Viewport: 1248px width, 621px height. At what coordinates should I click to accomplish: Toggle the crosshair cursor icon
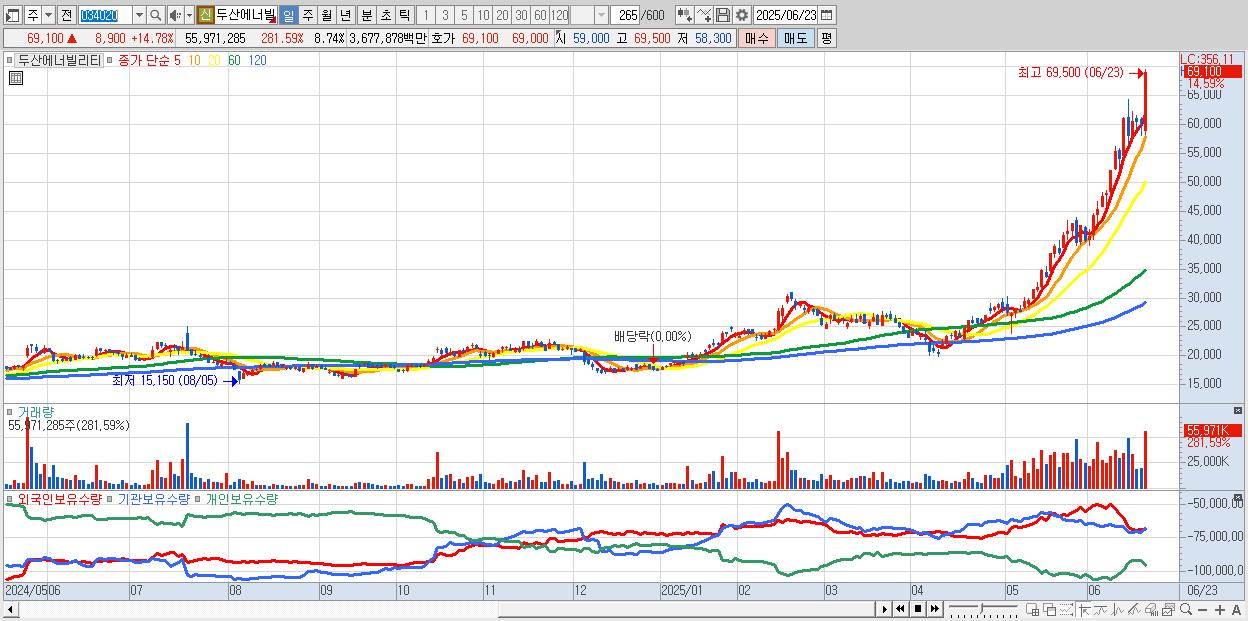coord(1083,609)
